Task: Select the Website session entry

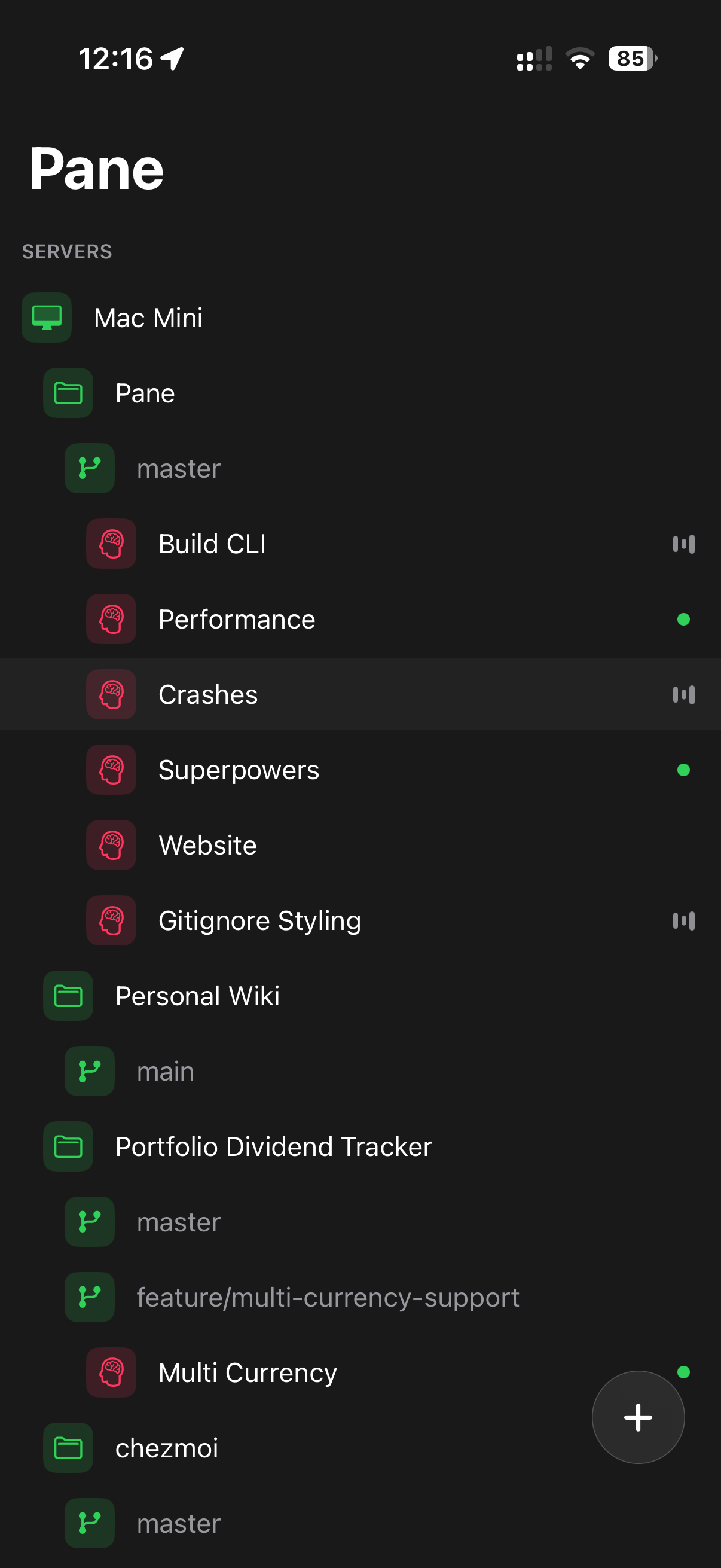Action: pos(207,845)
